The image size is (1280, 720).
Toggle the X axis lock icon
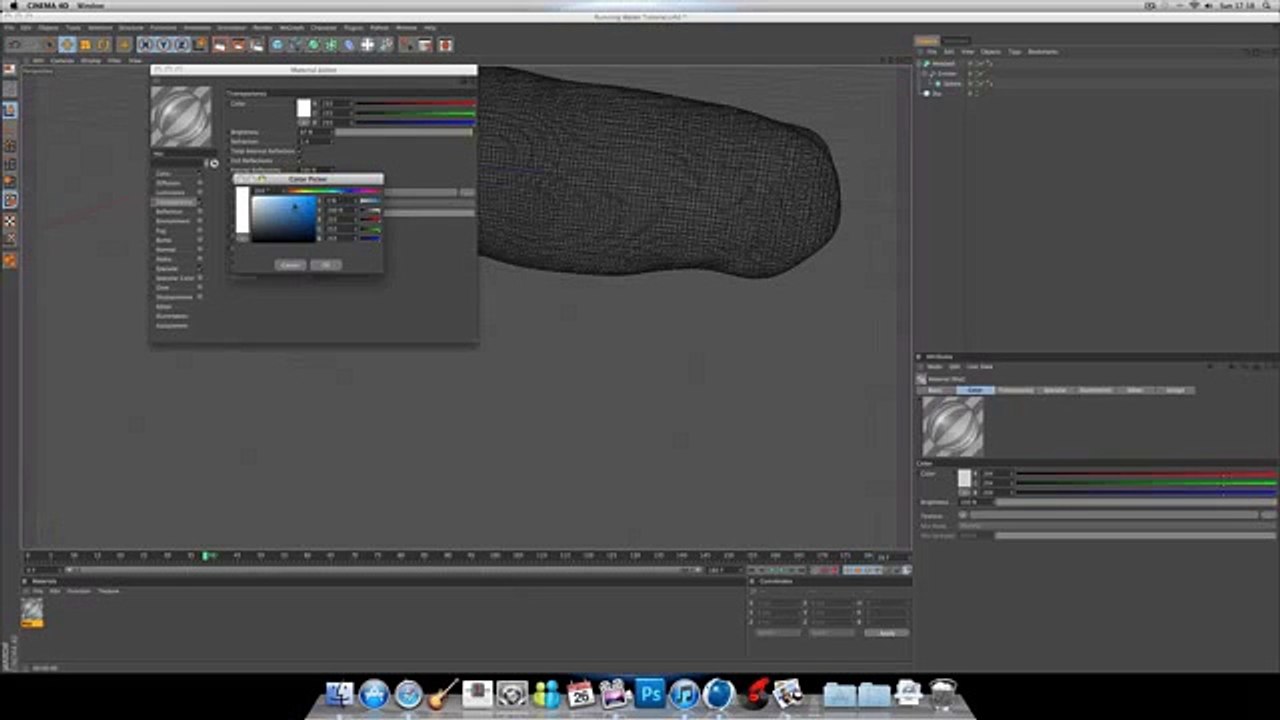tap(144, 45)
